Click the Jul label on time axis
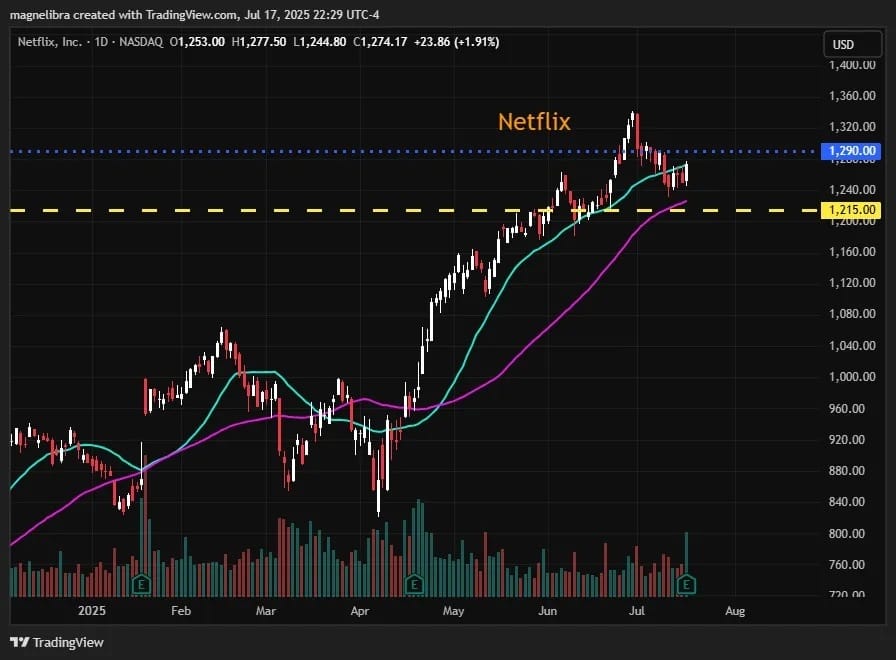The image size is (896, 660). point(637,611)
